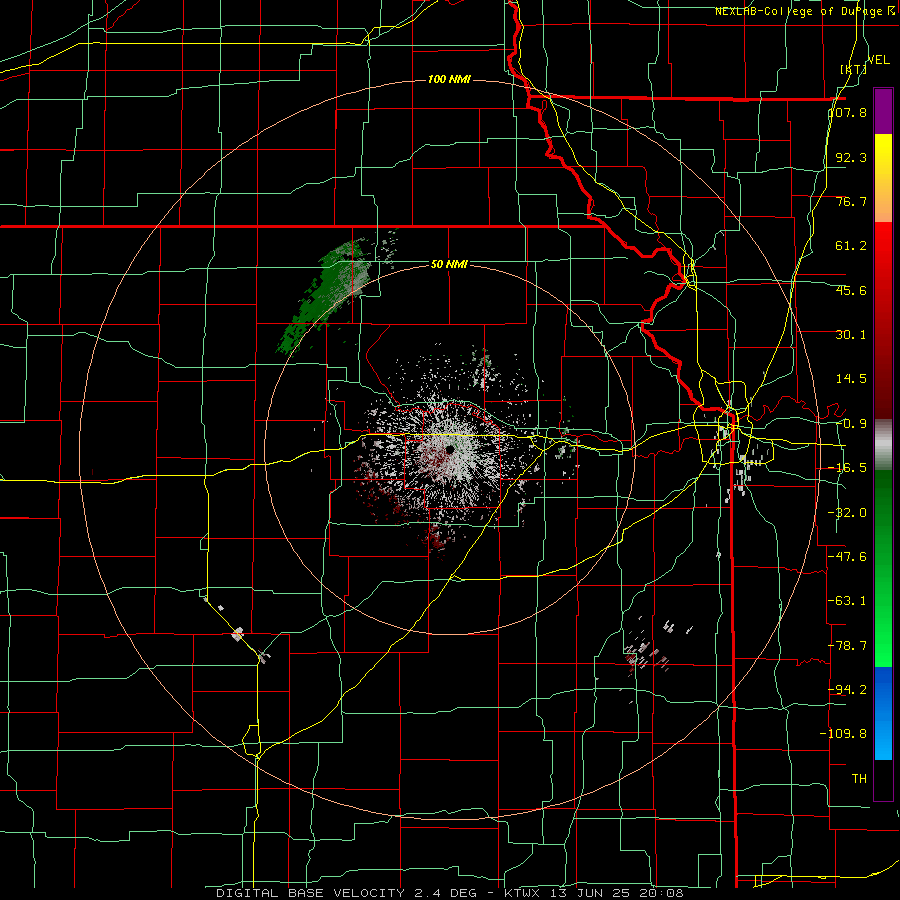This screenshot has height=900, width=900.
Task: Click the [KT] units label
Action: pyautogui.click(x=853, y=69)
